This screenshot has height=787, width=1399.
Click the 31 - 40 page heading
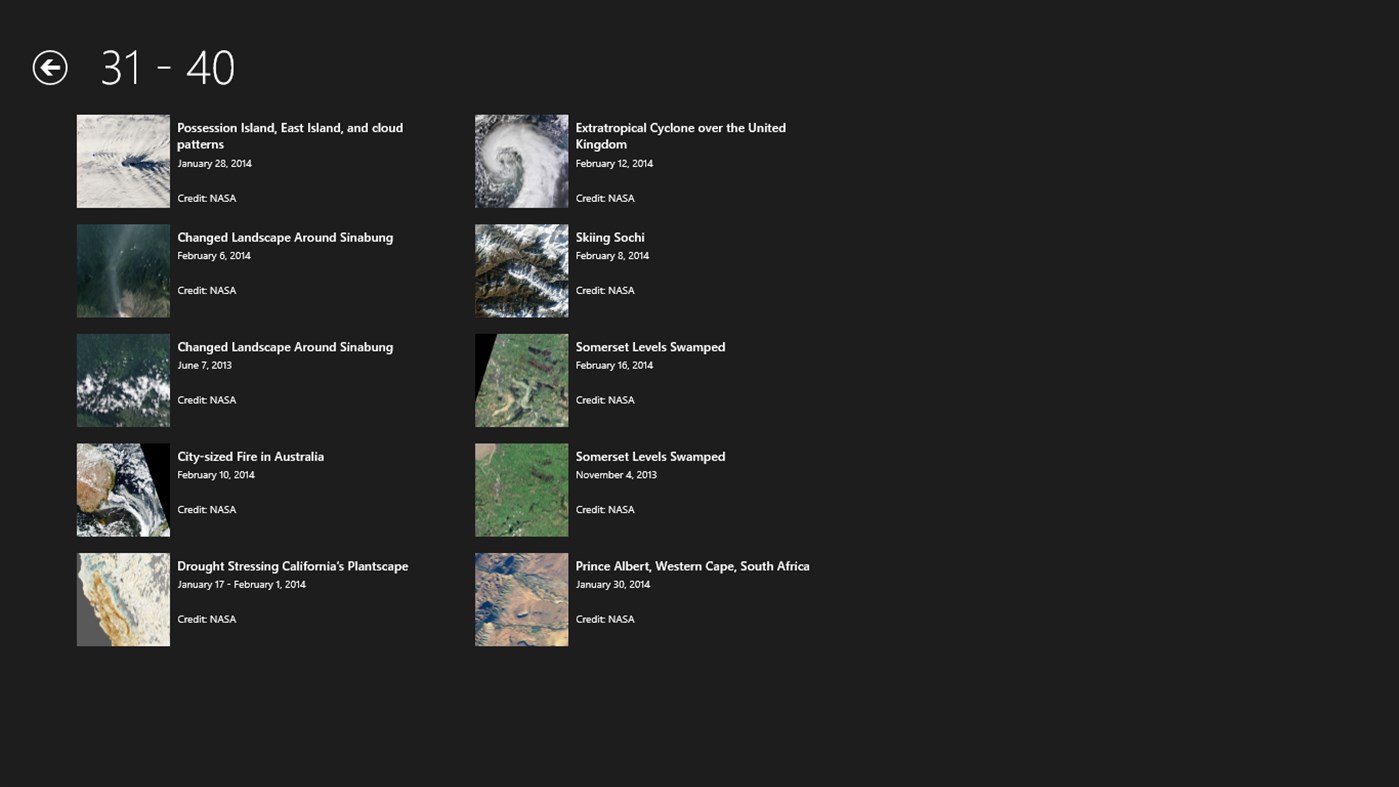(167, 67)
